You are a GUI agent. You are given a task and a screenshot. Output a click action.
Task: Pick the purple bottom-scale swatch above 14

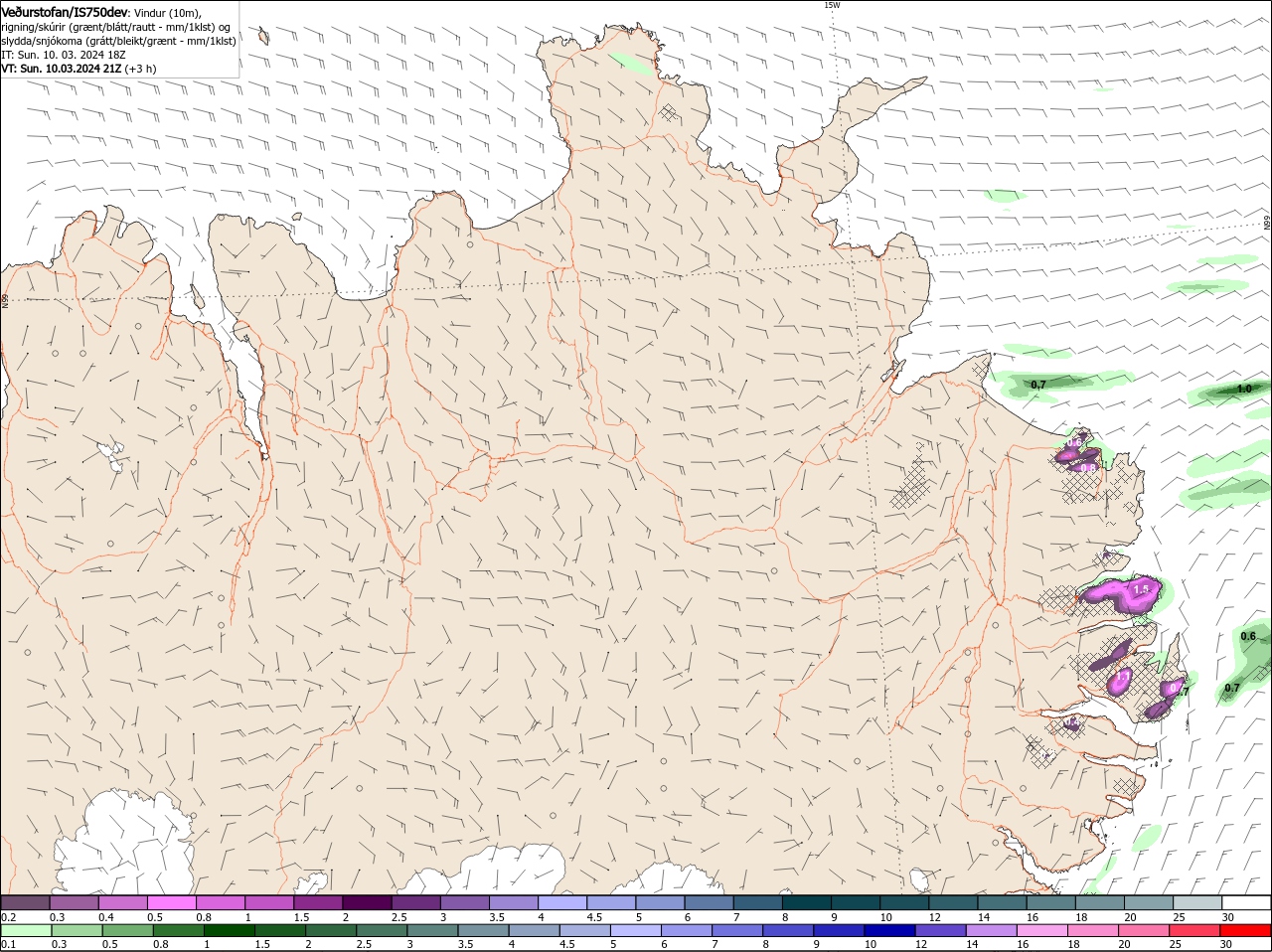click(991, 931)
